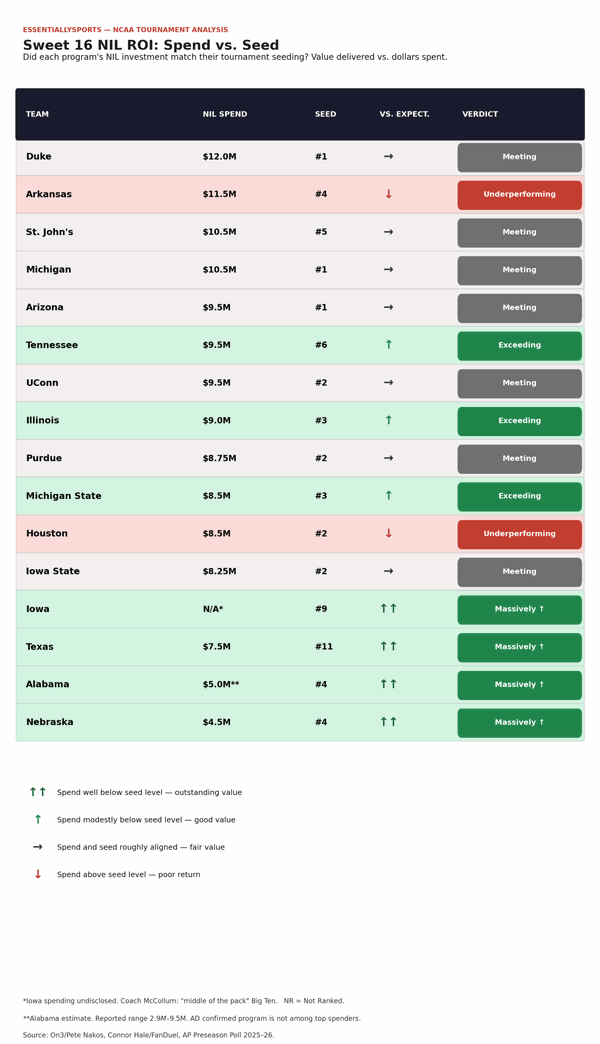Click the Exceeding badge for Illinois
The image size is (600, 1044).
pos(519,421)
